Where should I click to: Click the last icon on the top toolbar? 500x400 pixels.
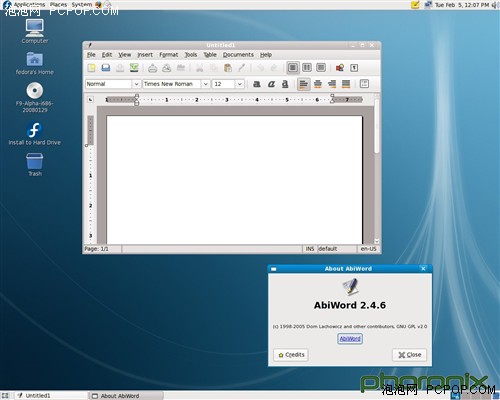pyautogui.click(x=354, y=68)
